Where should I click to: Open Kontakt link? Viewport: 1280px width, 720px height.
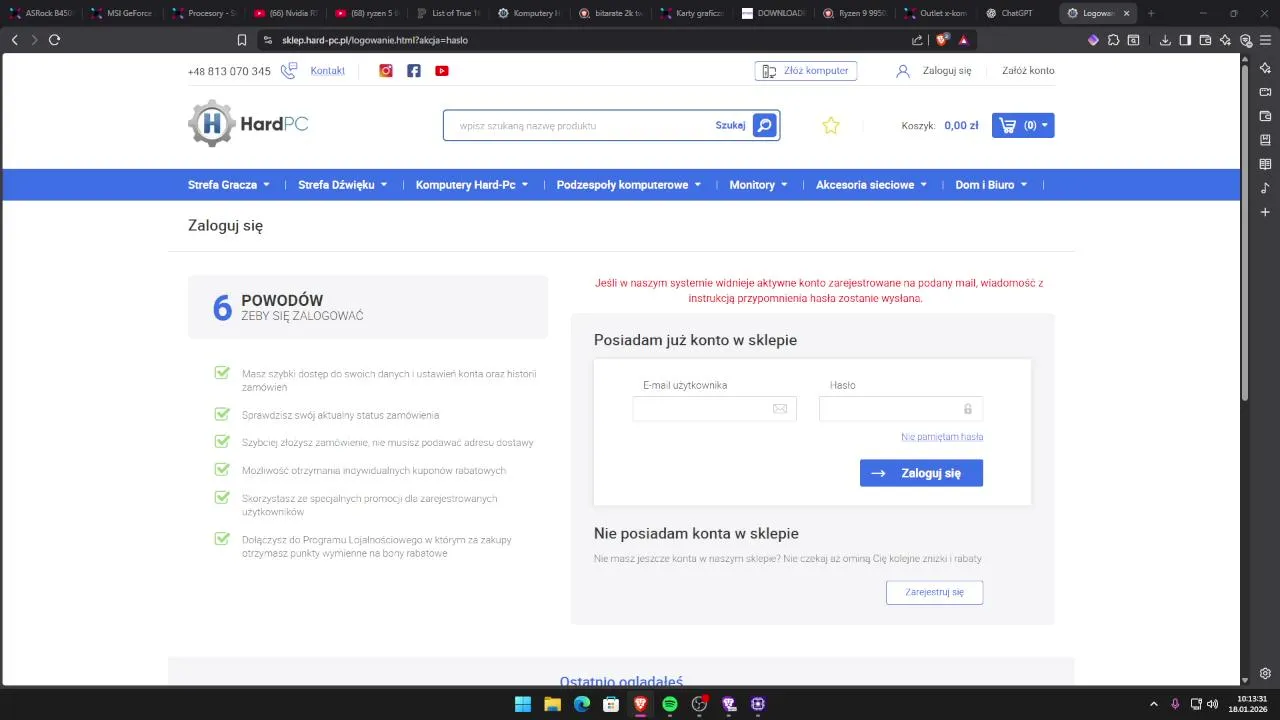pos(328,71)
